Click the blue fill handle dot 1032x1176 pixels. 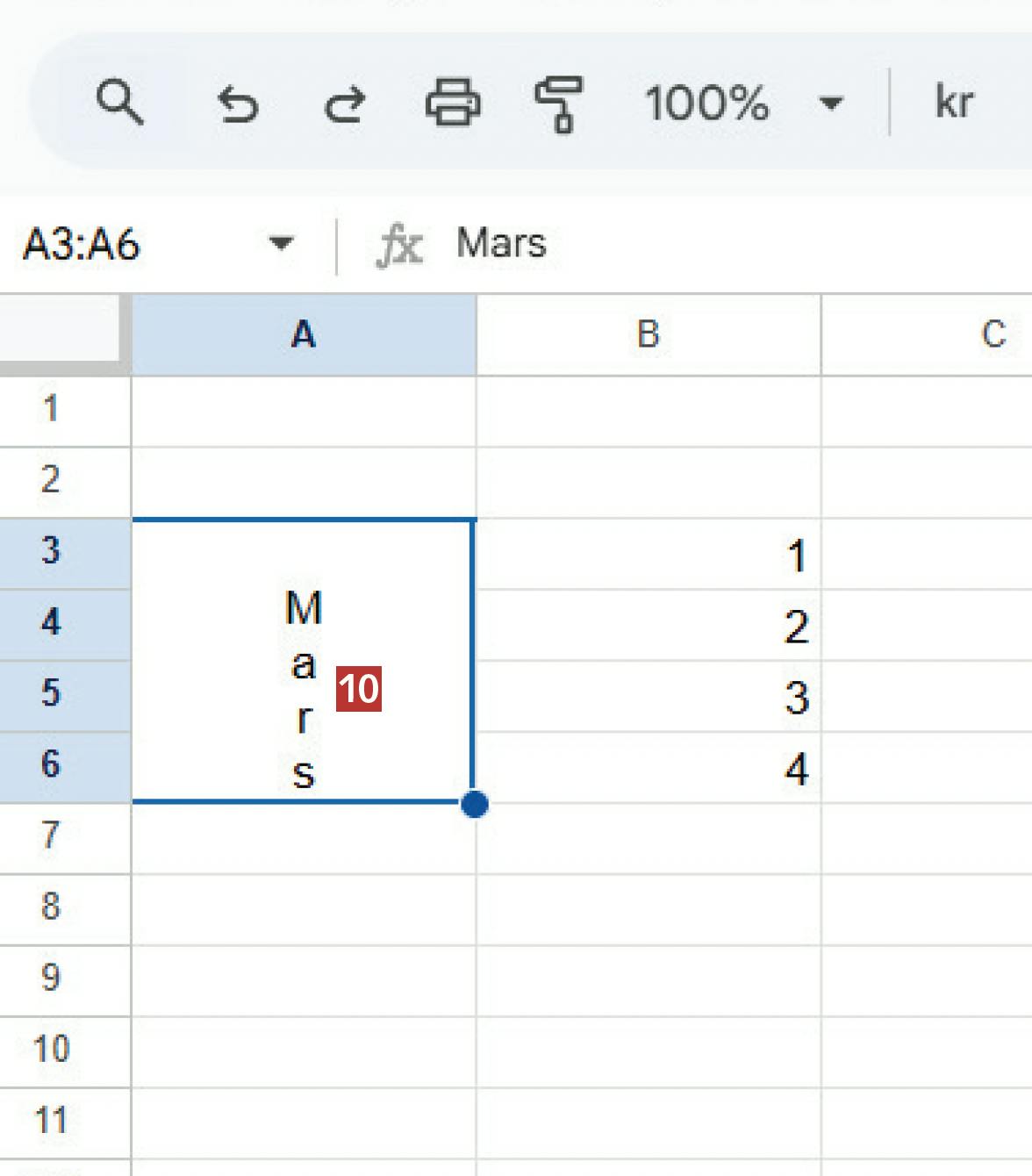point(474,803)
